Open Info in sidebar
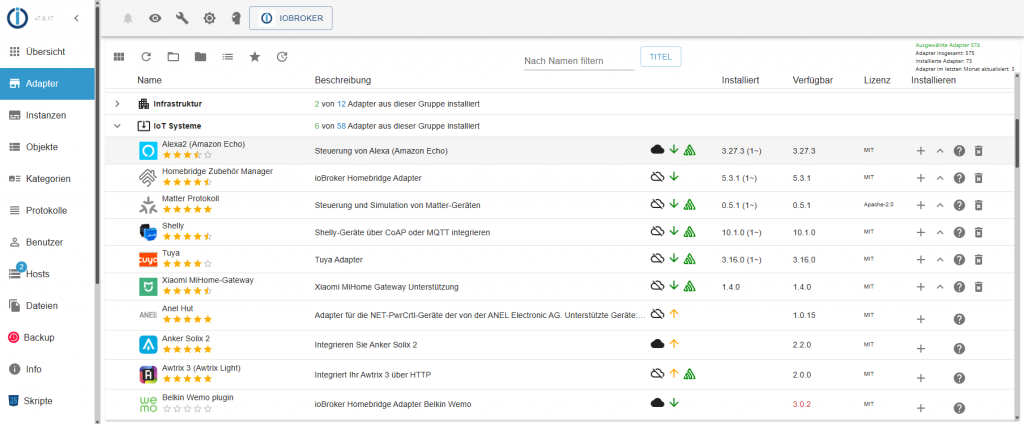The image size is (1024, 424). point(47,369)
